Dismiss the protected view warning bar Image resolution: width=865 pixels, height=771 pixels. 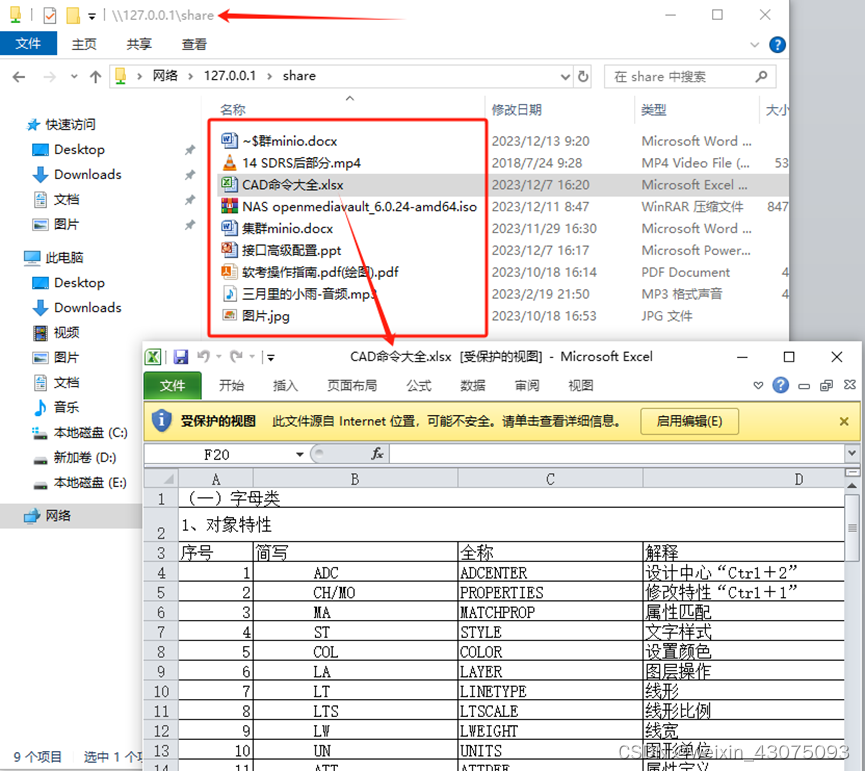tap(843, 421)
